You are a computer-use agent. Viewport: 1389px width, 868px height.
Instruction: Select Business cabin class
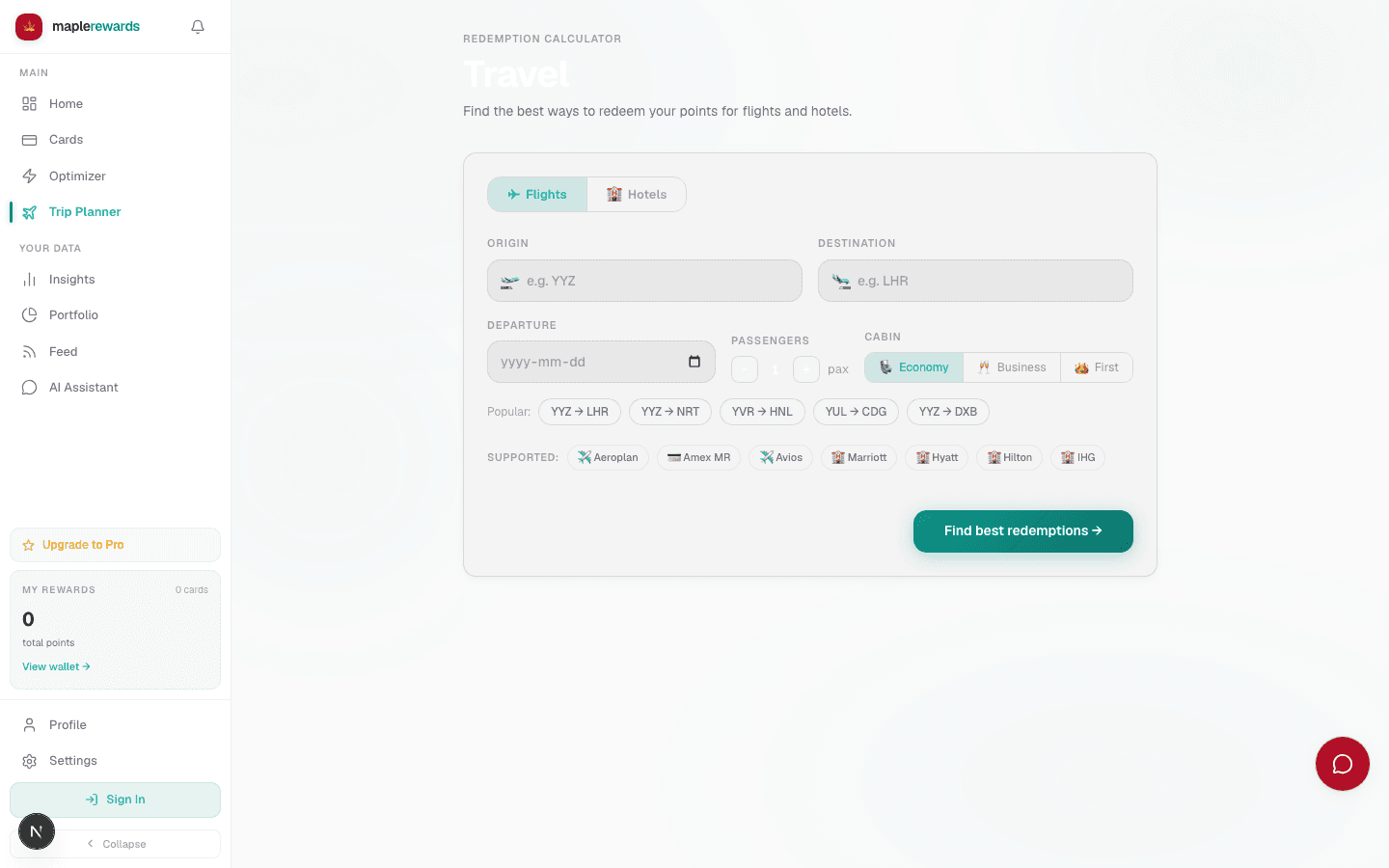(1011, 367)
